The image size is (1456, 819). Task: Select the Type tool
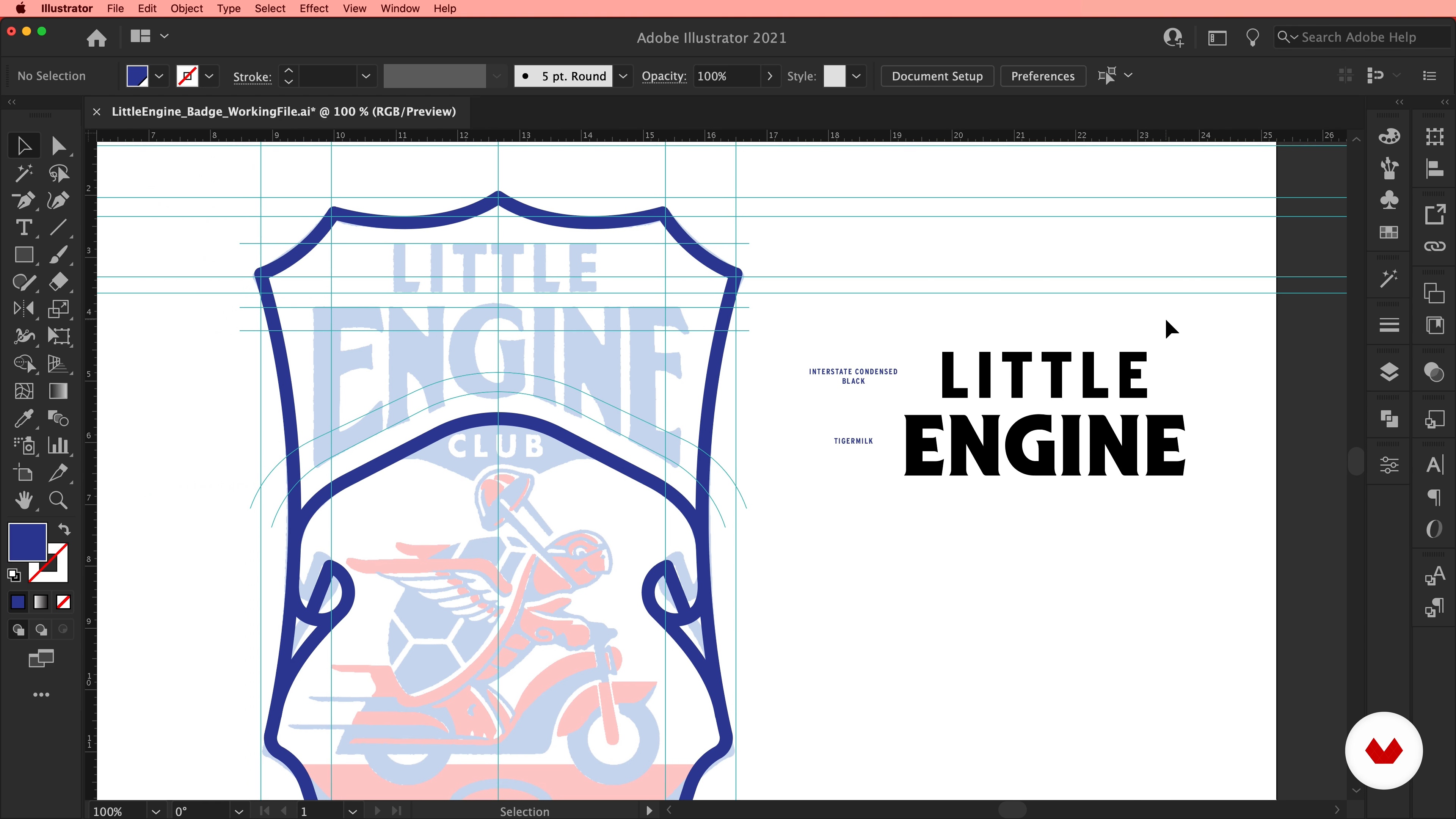coord(24,228)
